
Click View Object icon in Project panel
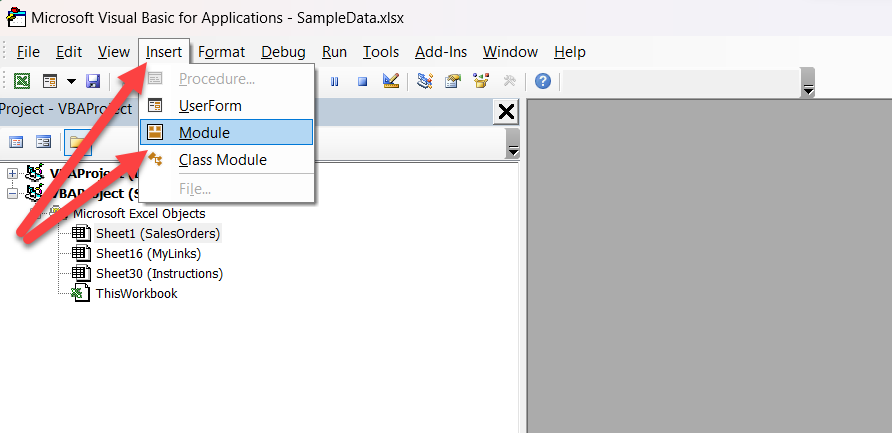coord(43,143)
